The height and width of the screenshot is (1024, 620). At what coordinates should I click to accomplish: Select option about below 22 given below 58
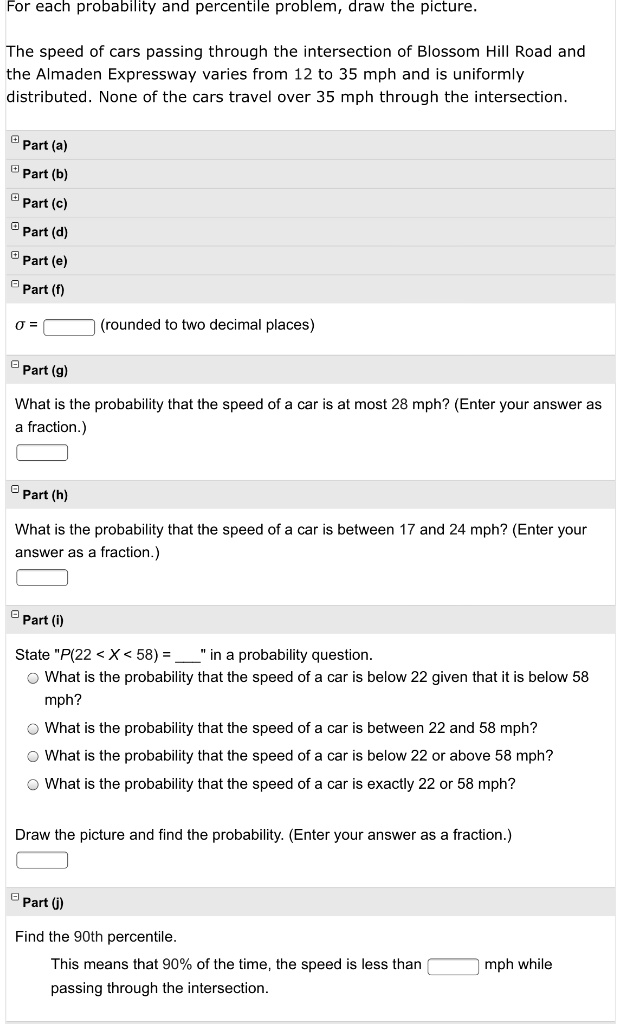31,678
